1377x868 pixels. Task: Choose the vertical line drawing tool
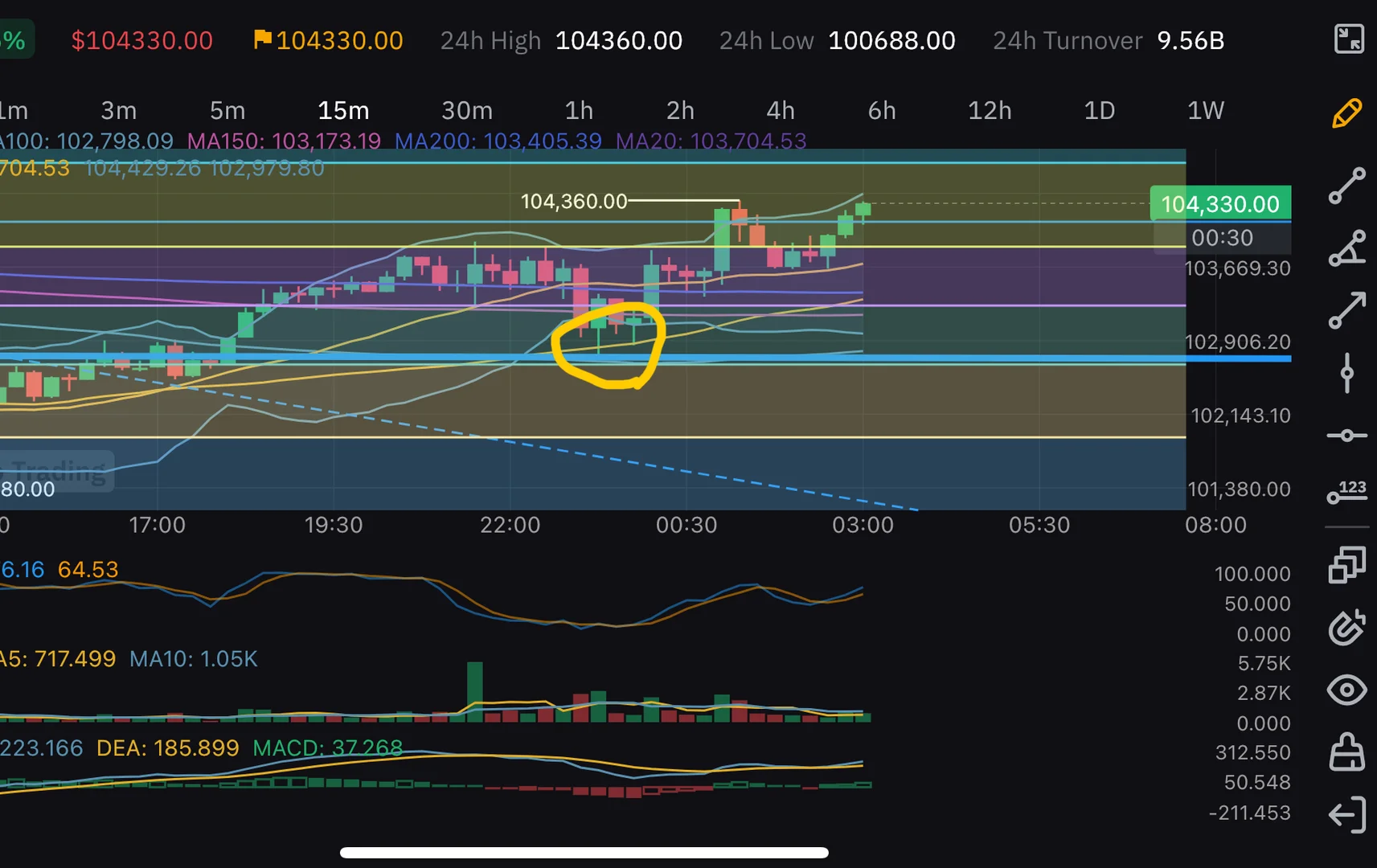(1347, 373)
